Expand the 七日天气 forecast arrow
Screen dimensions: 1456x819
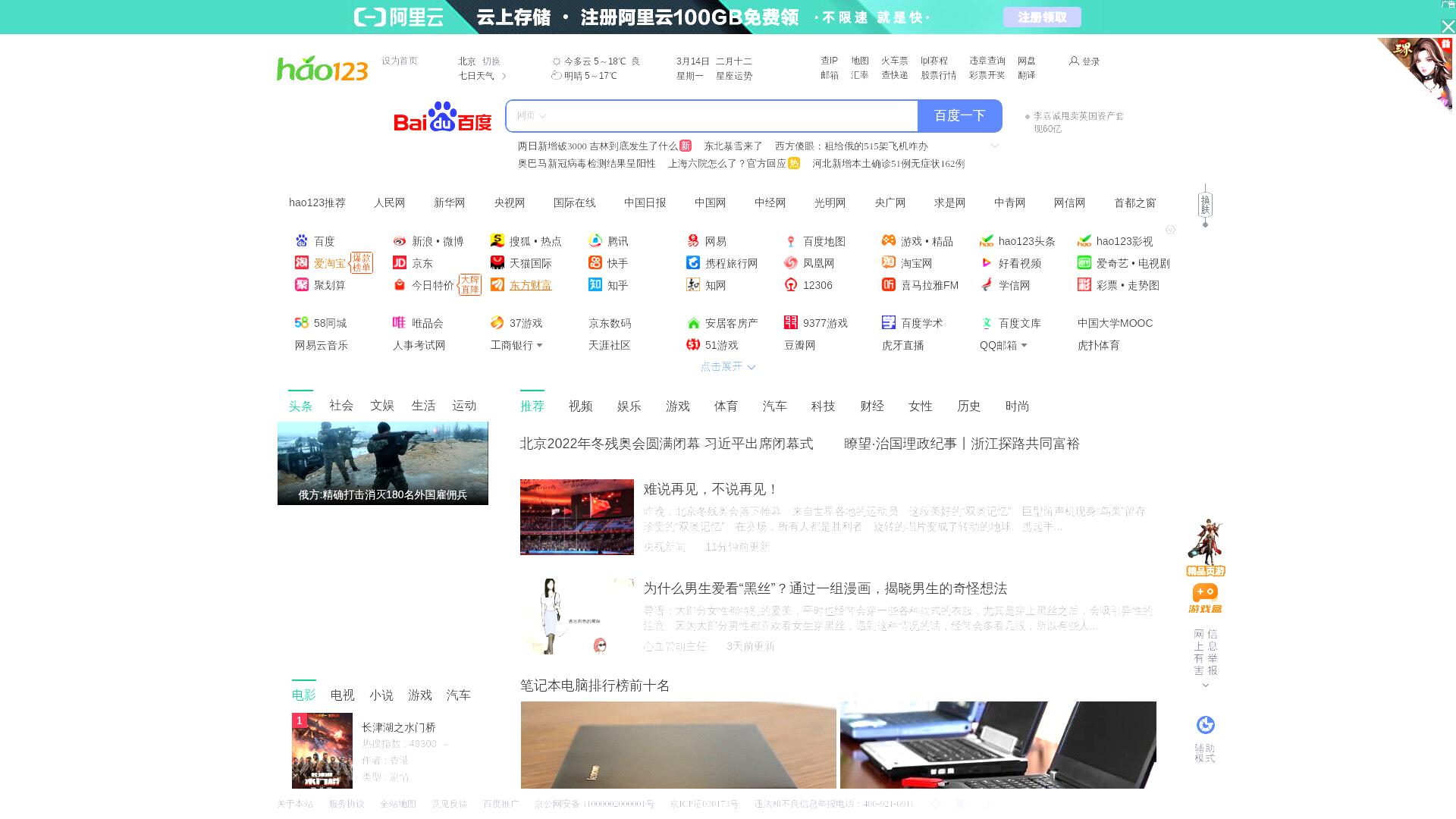[504, 76]
